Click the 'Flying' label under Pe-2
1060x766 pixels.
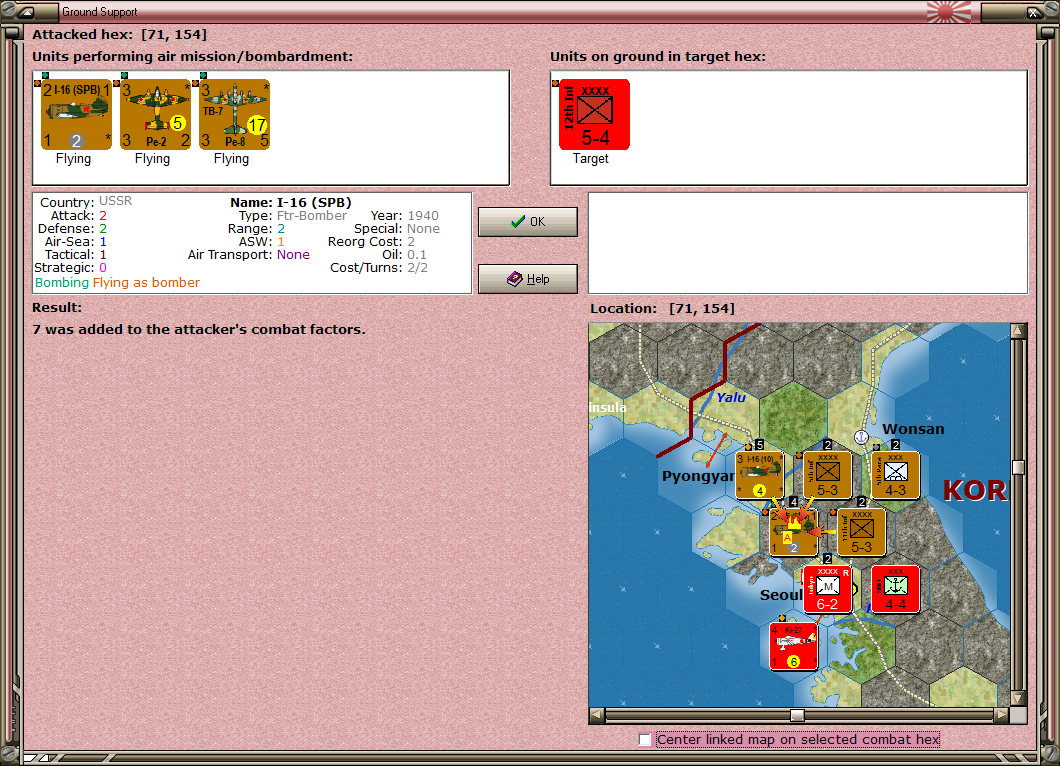pyautogui.click(x=152, y=158)
